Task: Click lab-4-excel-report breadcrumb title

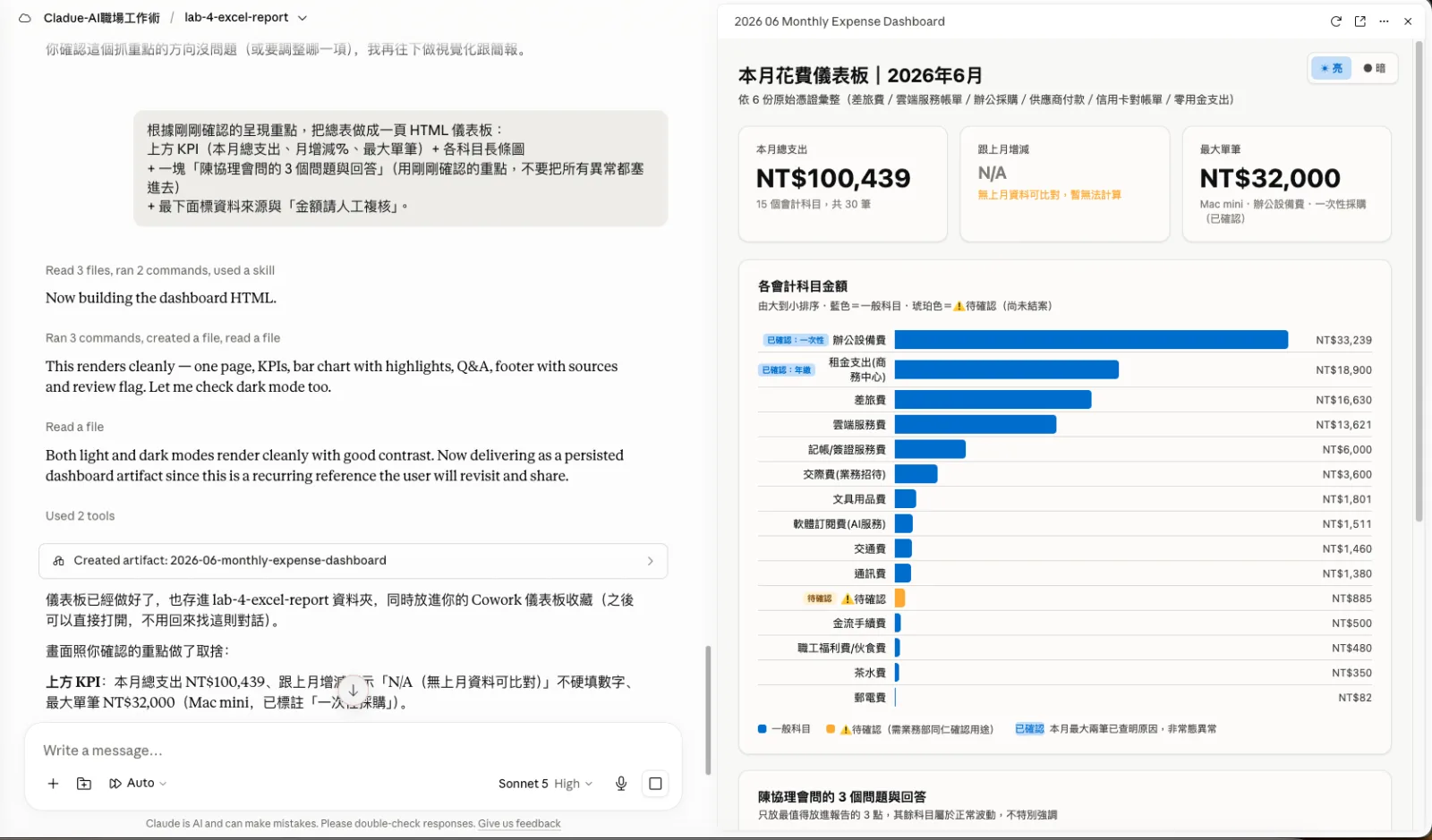Action: click(236, 18)
